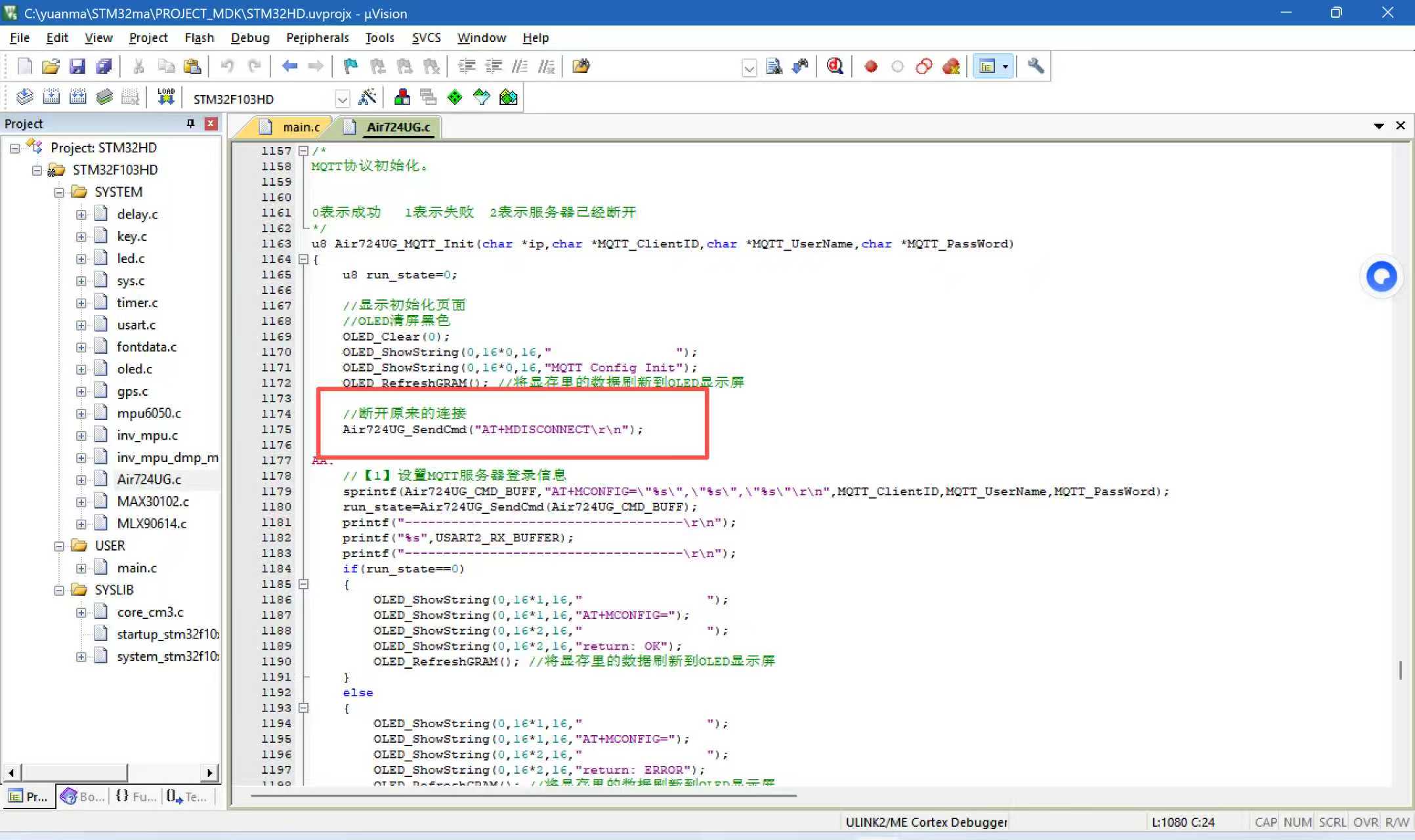Pin the Project panel
Viewport: 1415px width, 840px height.
click(190, 123)
